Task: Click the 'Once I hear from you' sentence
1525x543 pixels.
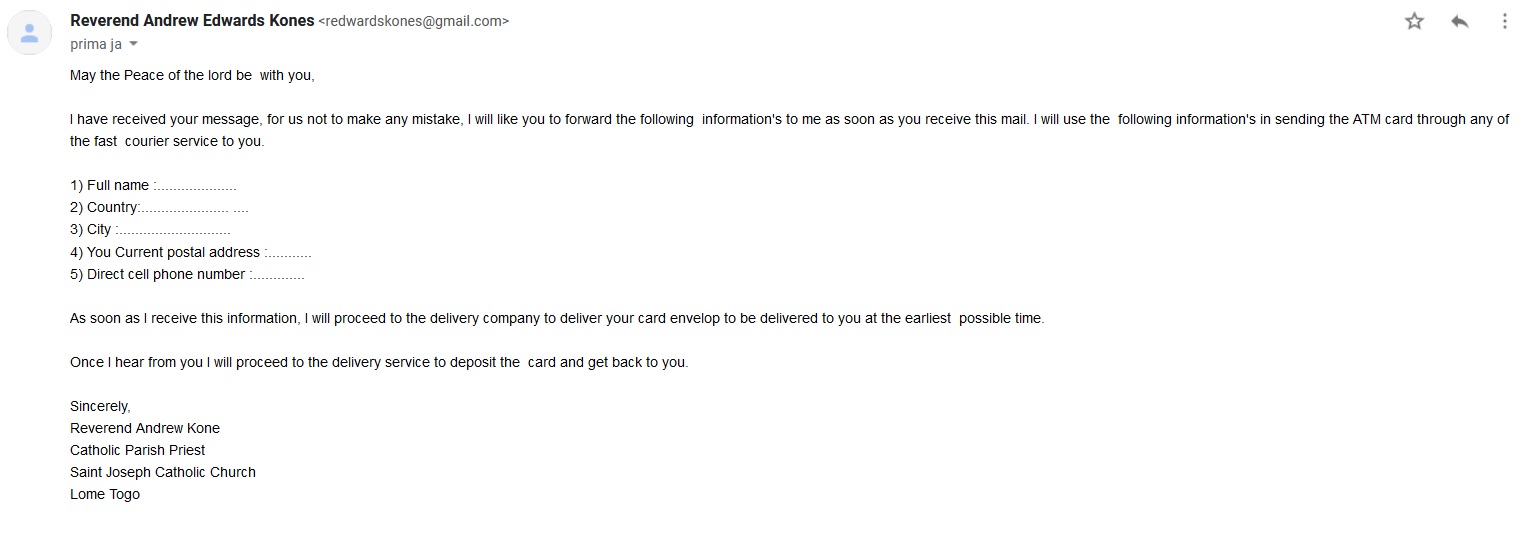Action: (379, 362)
